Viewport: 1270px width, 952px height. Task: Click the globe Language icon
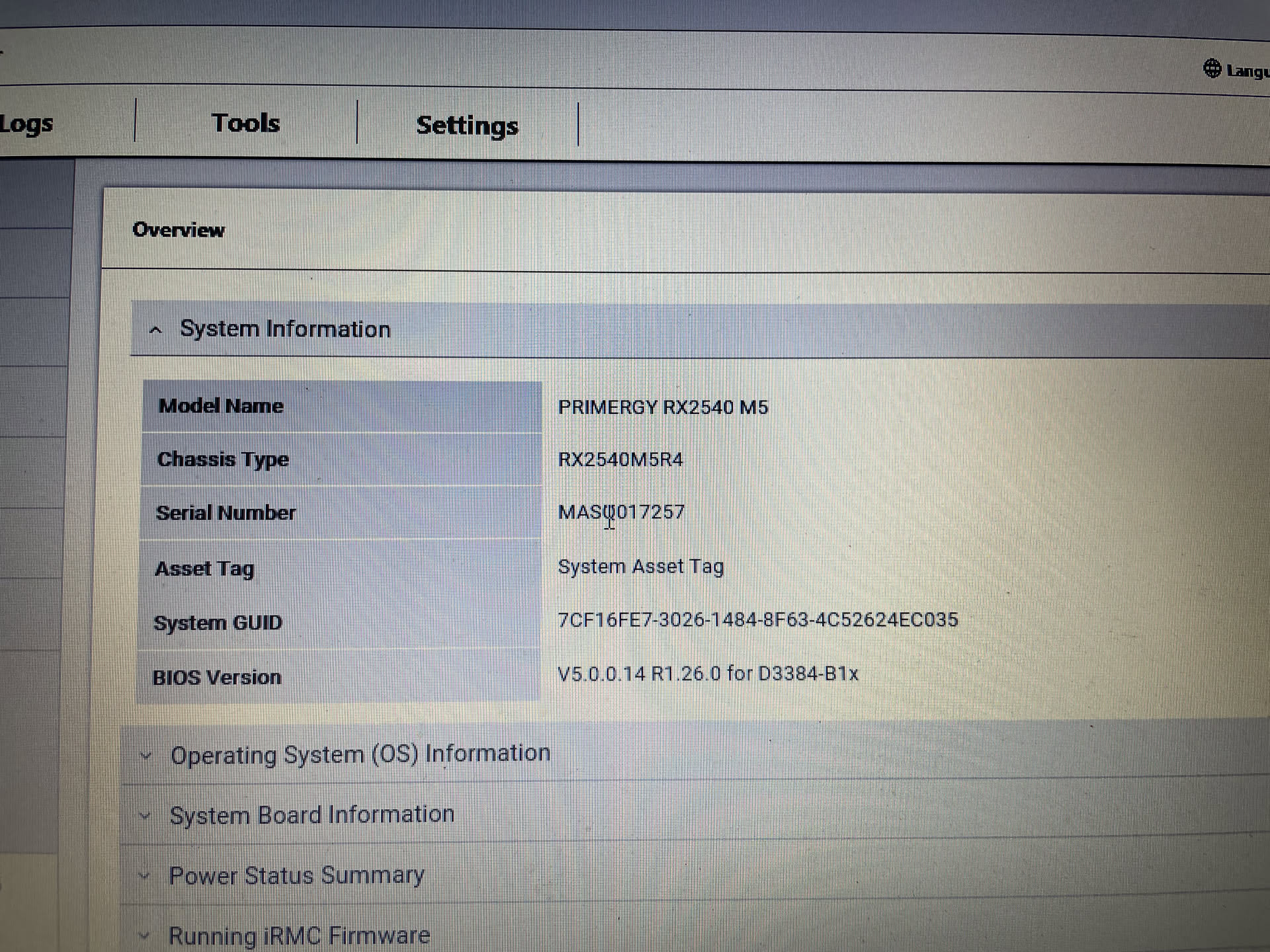tap(1212, 69)
